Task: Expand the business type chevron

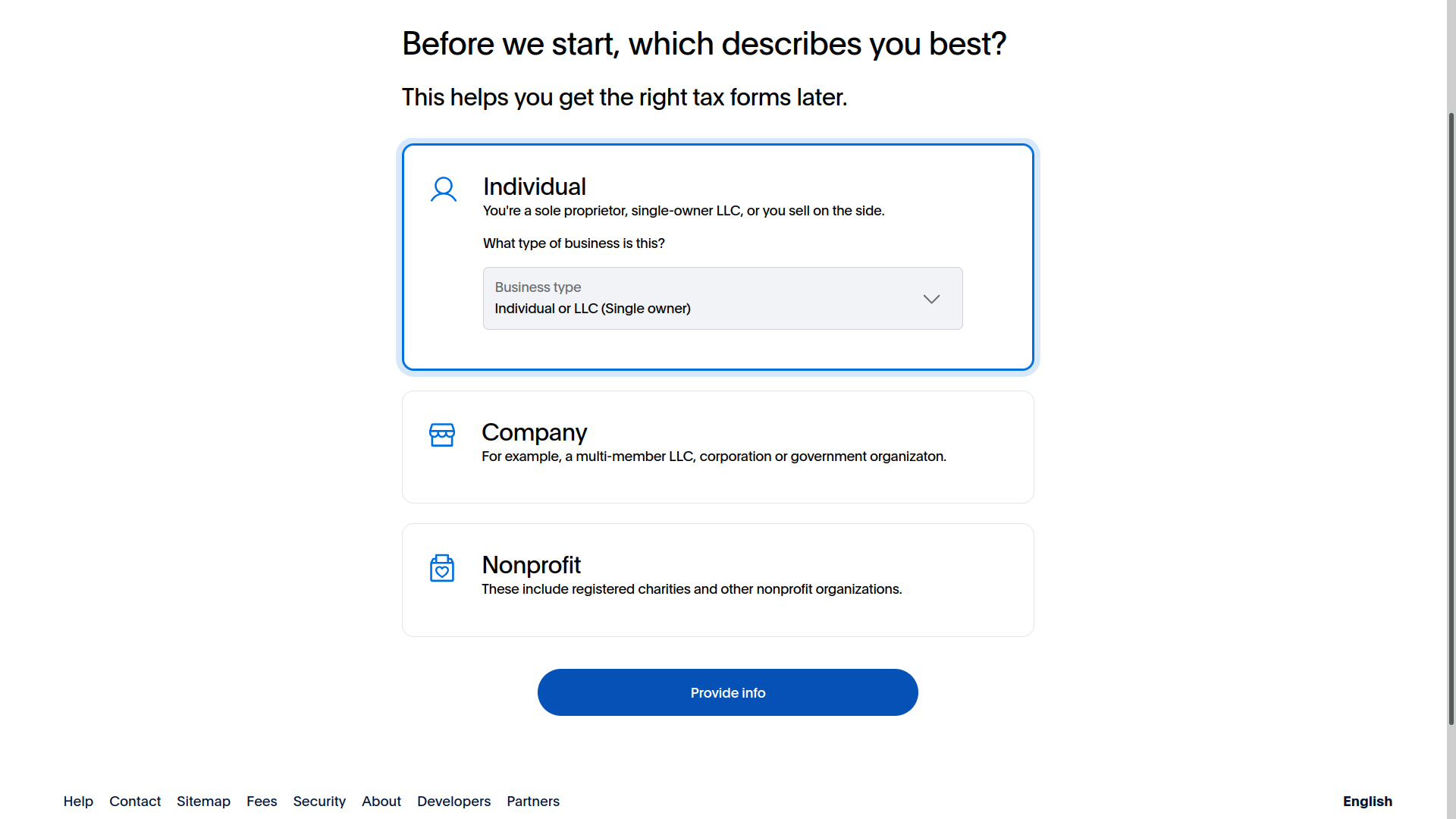Action: (931, 299)
